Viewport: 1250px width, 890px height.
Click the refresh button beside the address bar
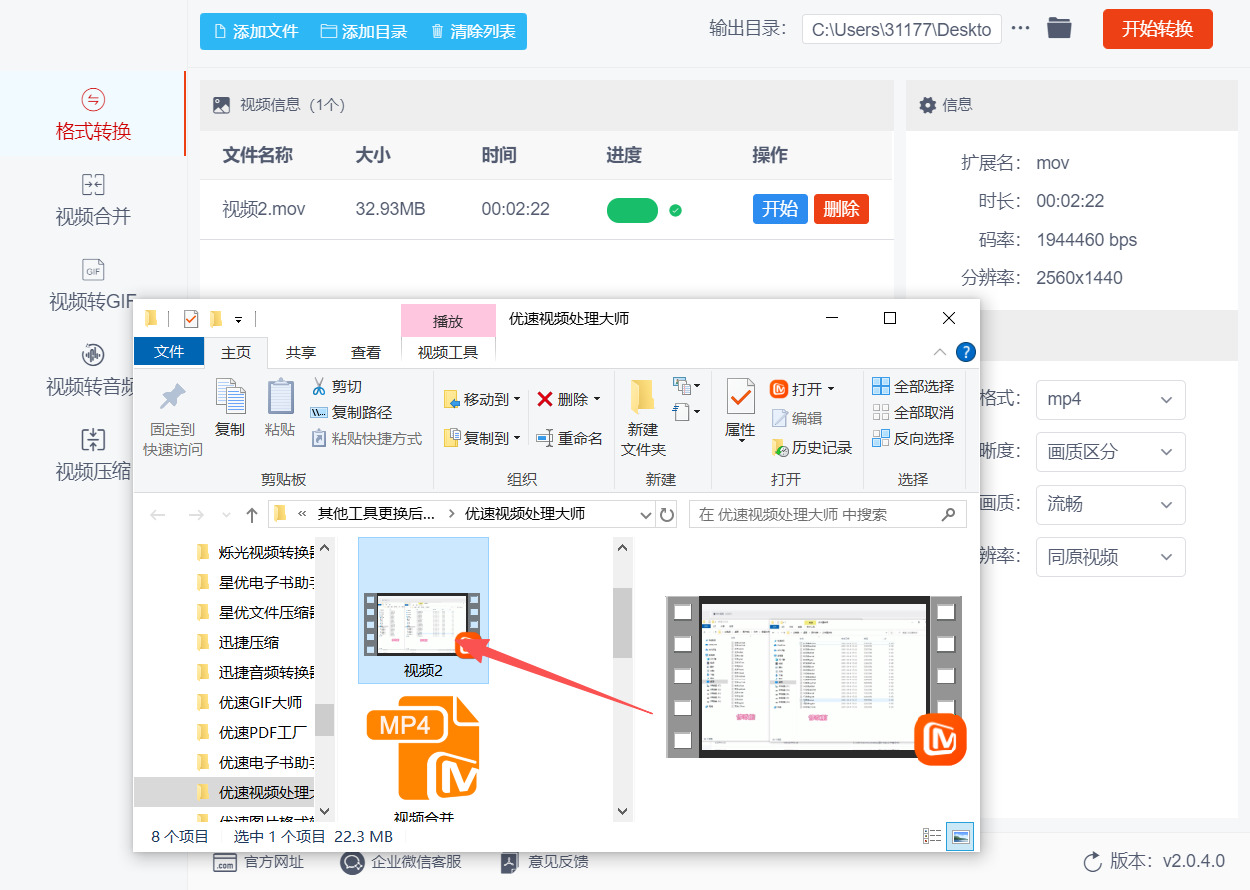667,515
